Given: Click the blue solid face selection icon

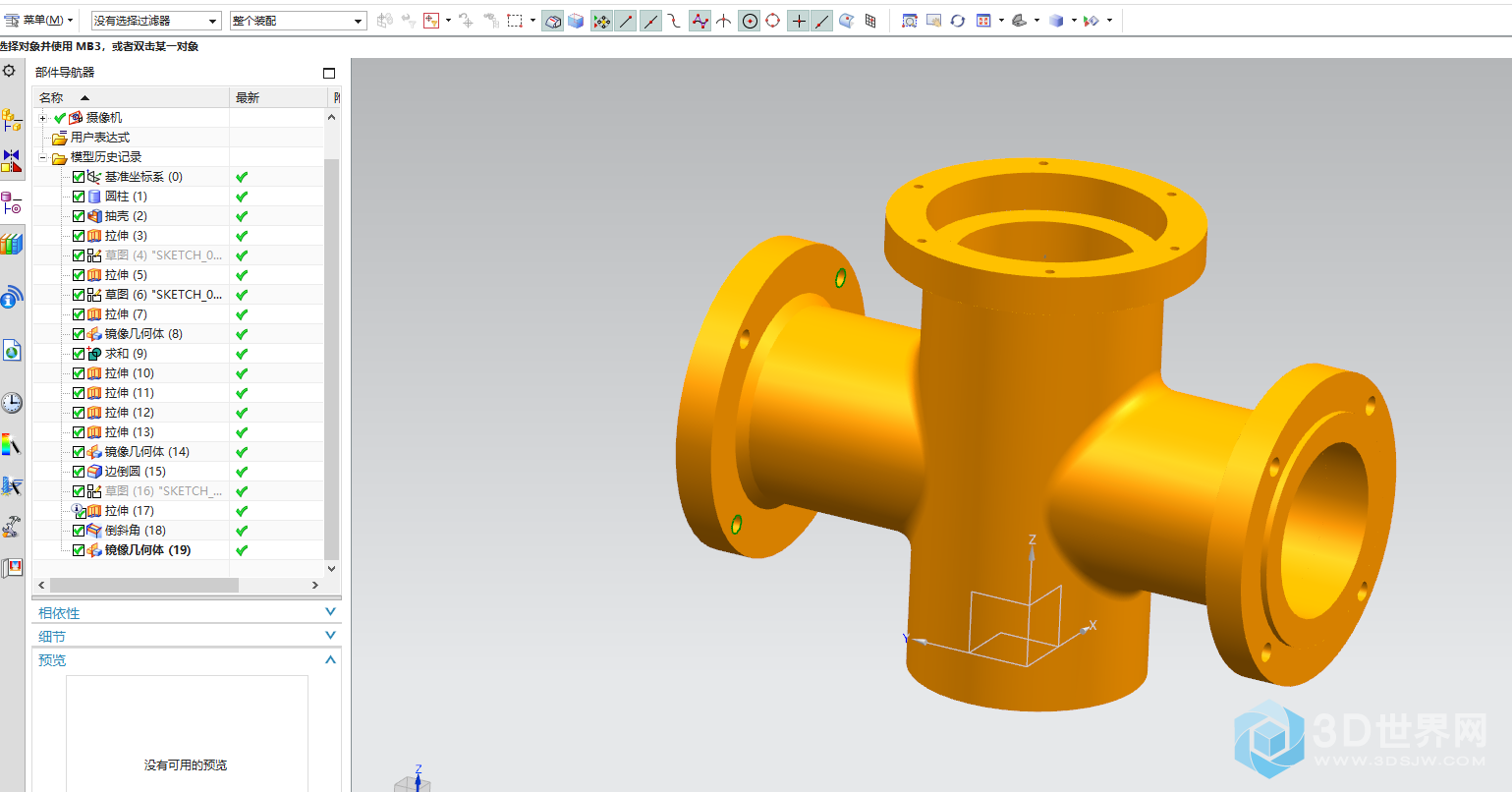Looking at the screenshot, I should click(576, 20).
